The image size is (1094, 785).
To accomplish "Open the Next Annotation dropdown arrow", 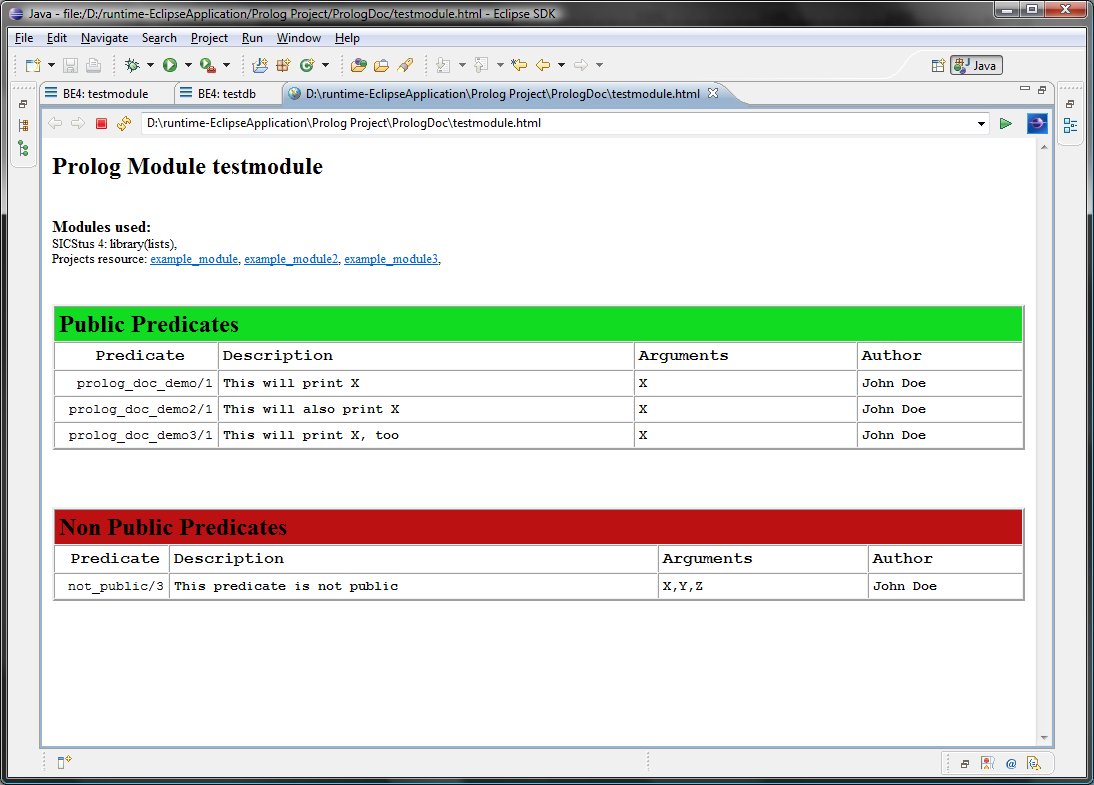I will (462, 65).
